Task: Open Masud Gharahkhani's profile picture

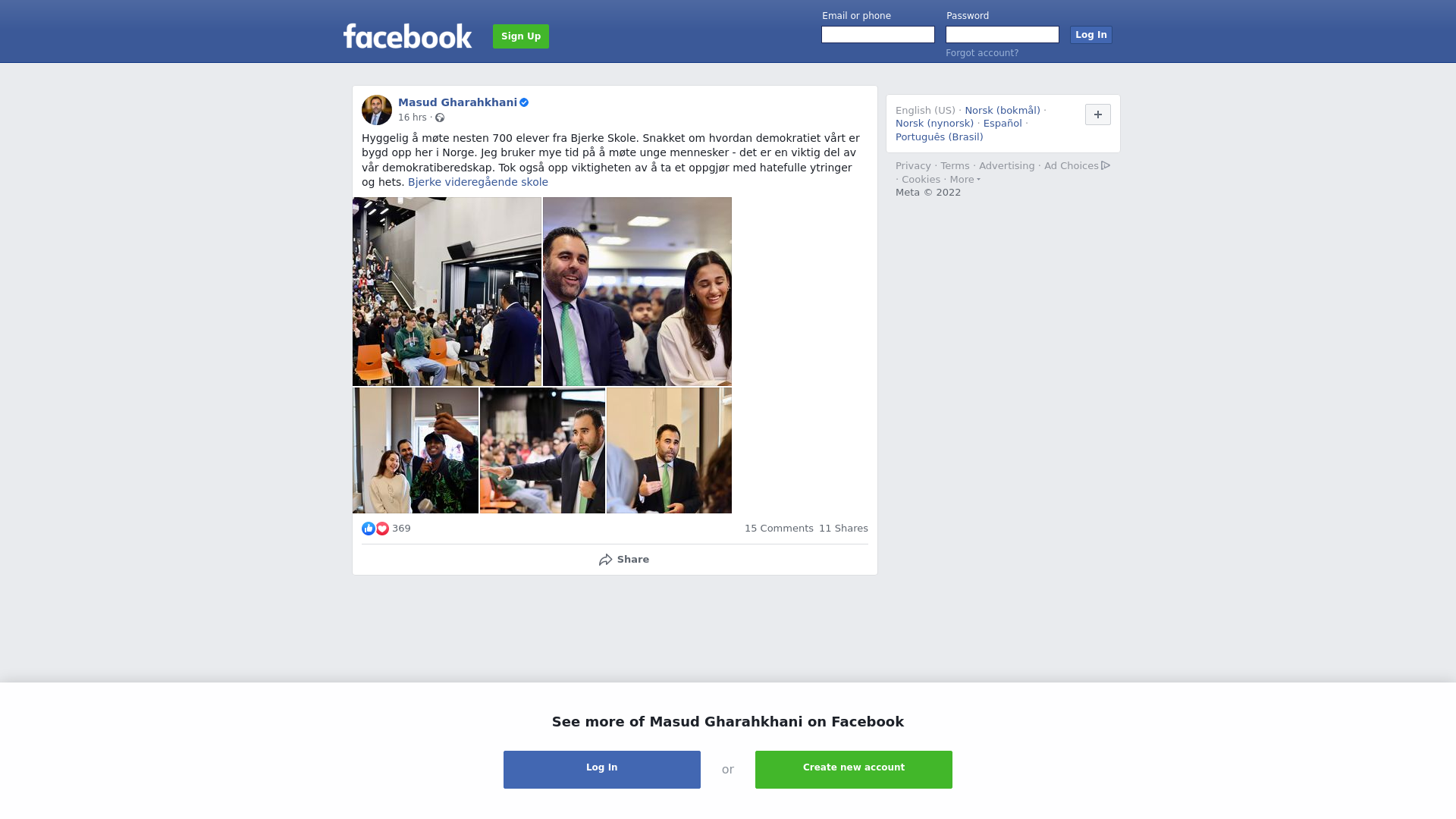Action: pyautogui.click(x=377, y=110)
